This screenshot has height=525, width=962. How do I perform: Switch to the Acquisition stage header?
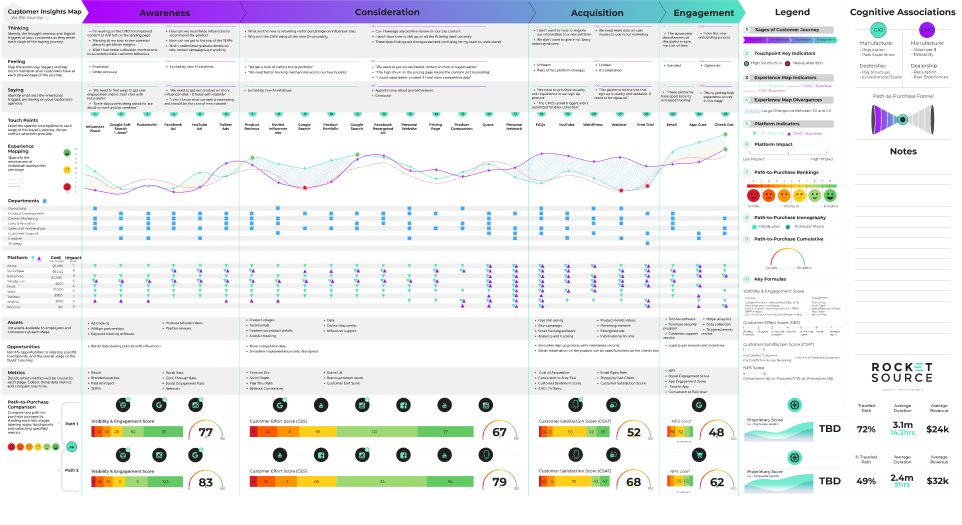point(597,13)
